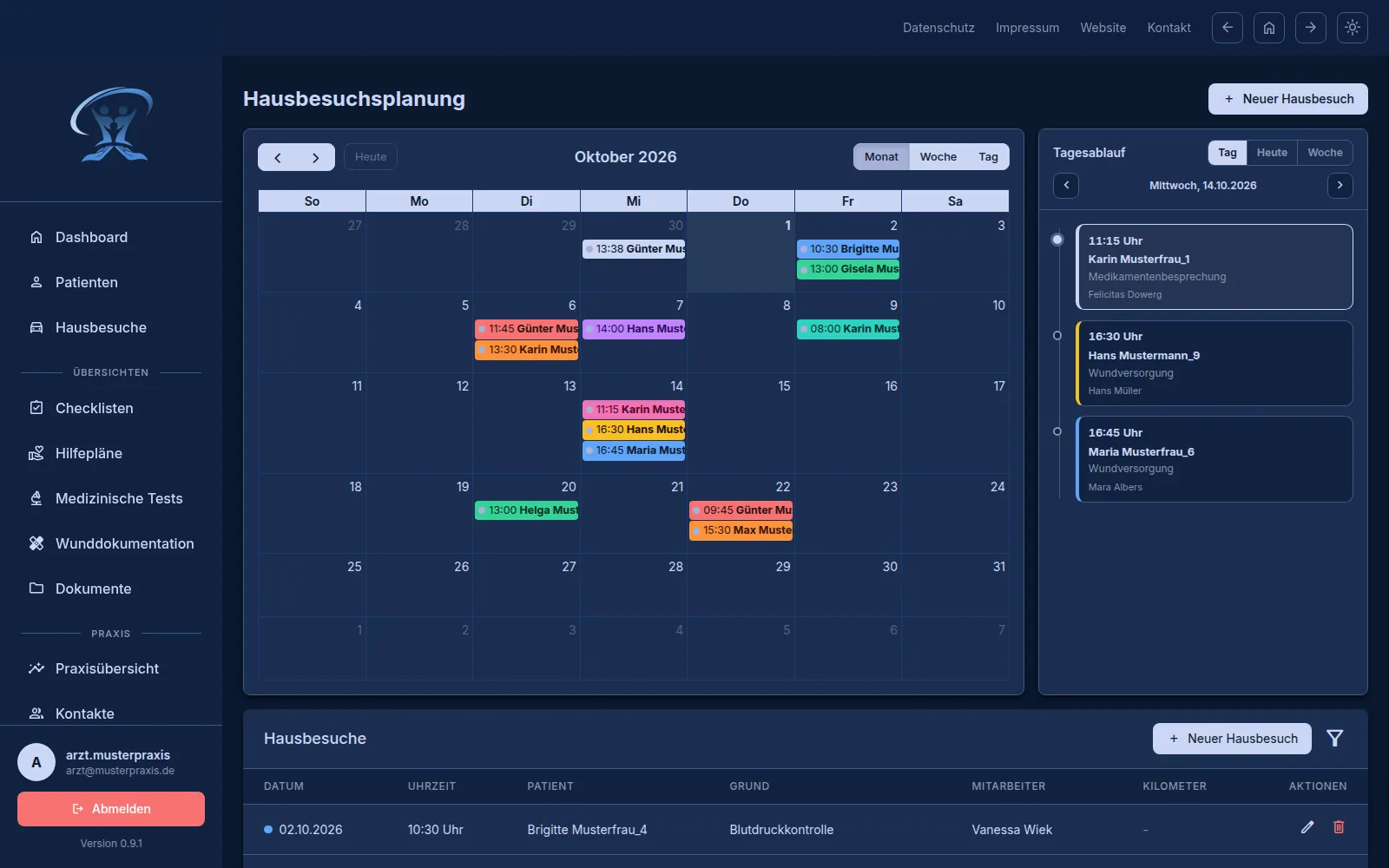Image resolution: width=1389 pixels, height=868 pixels.
Task: Go back with the left arrow icon in top bar
Action: coord(1228,28)
